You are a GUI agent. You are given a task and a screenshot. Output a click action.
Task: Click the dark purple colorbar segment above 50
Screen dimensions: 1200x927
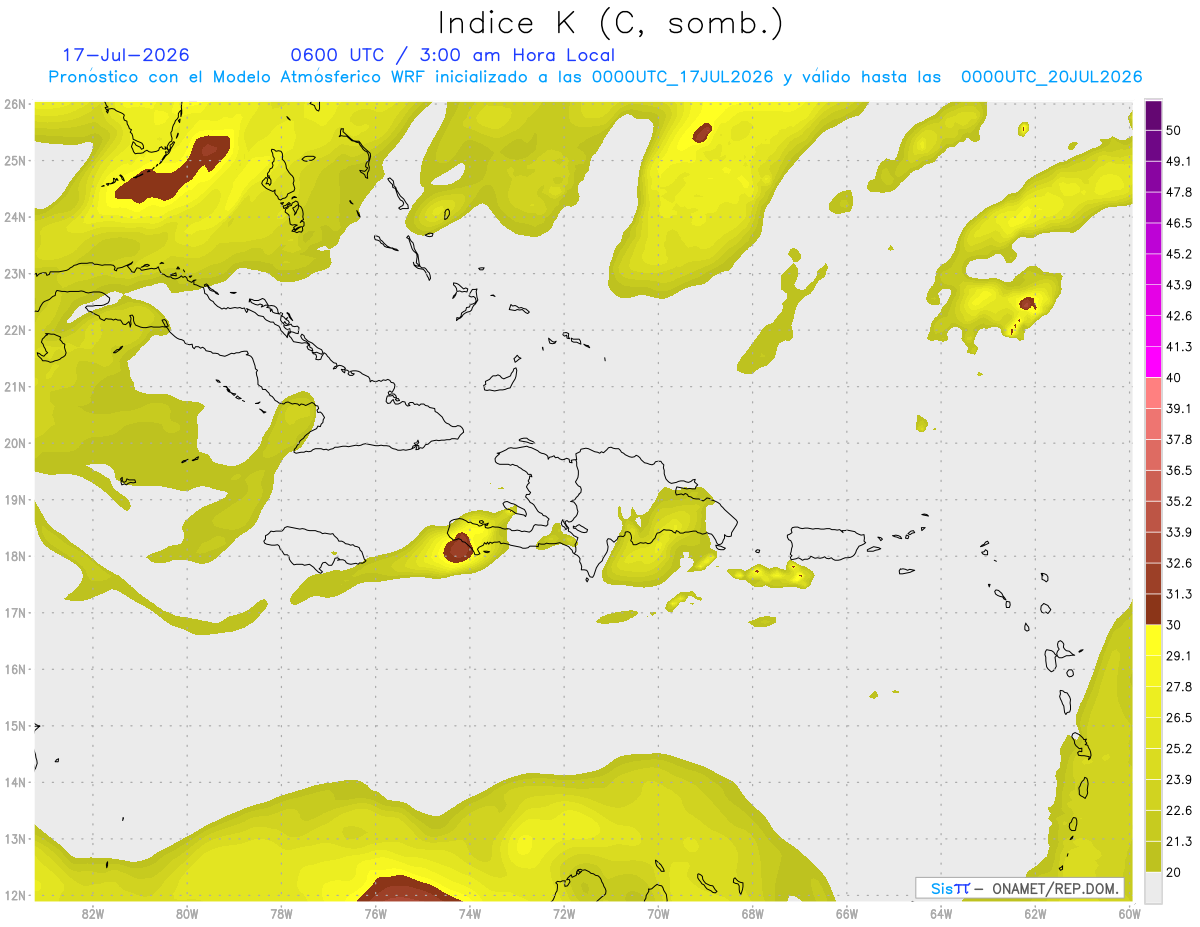pyautogui.click(x=1153, y=115)
